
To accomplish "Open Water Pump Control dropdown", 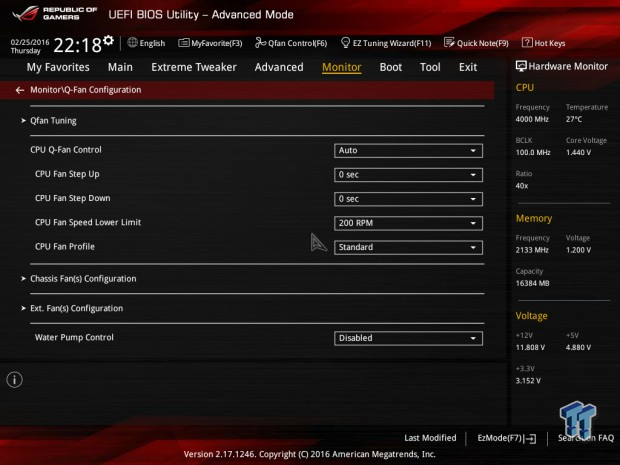I will coord(408,338).
